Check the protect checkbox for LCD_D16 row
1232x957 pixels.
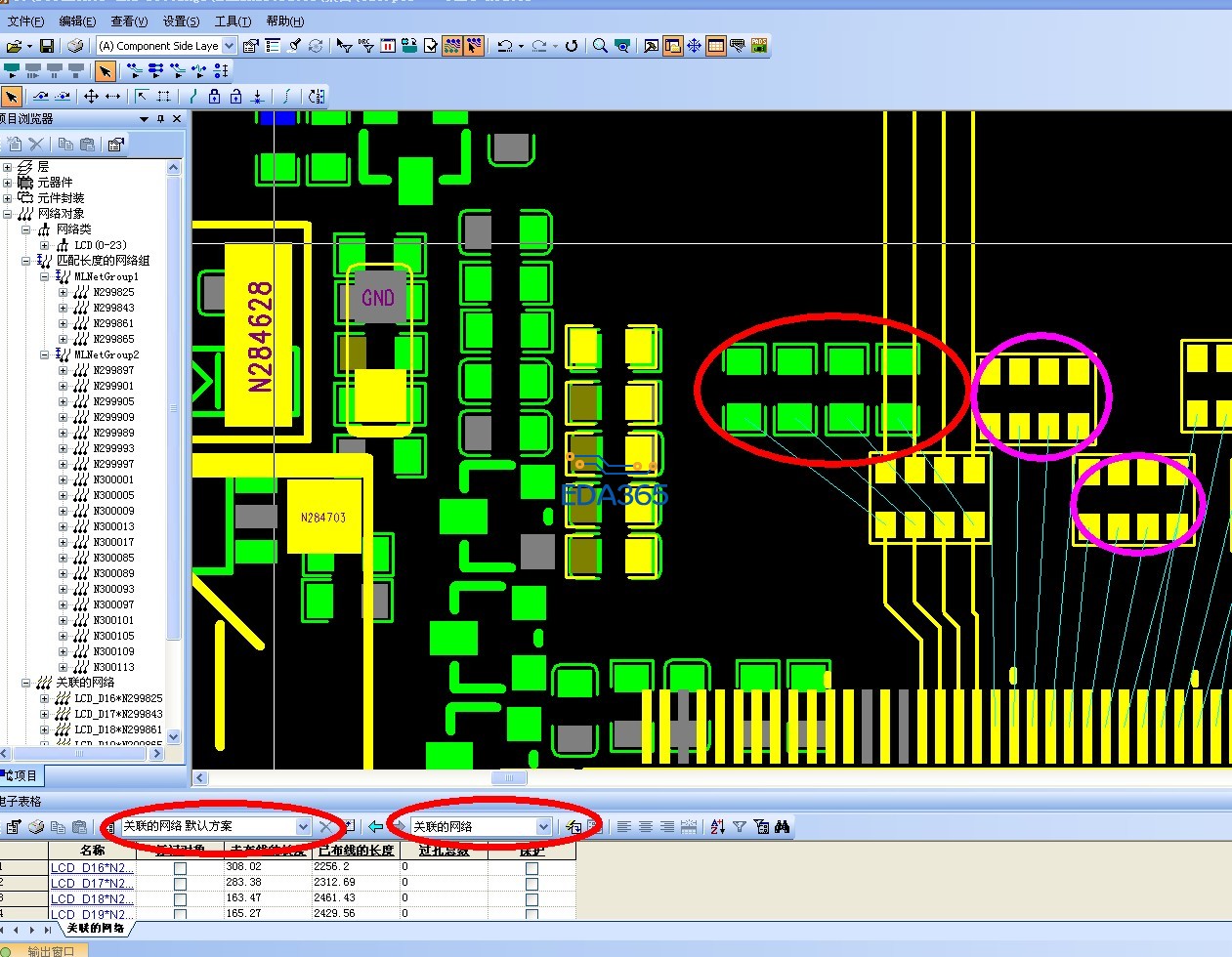point(531,868)
